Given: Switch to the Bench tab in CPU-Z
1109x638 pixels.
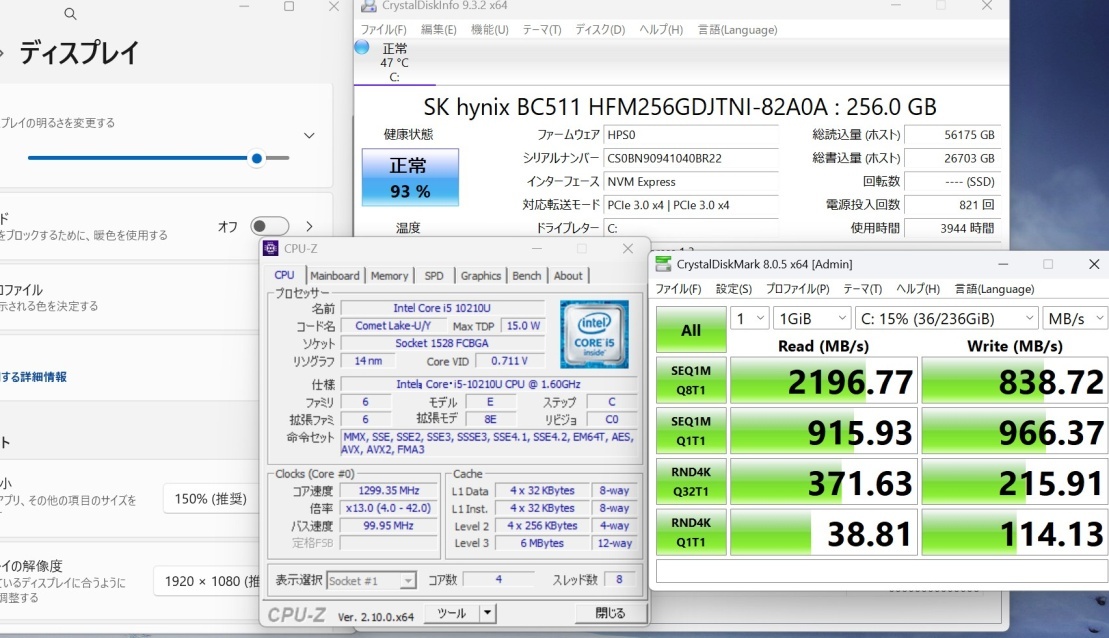Looking at the screenshot, I should coord(526,275).
